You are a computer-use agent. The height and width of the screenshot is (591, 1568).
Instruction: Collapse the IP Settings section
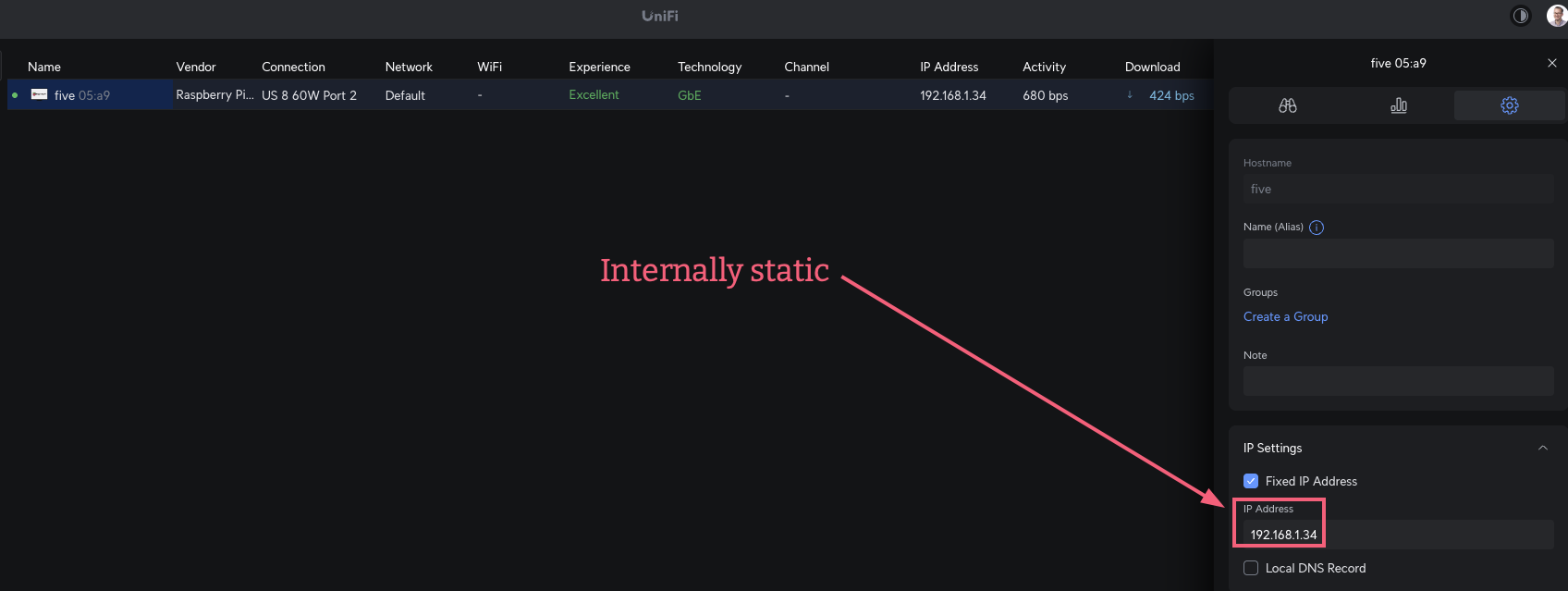(1542, 448)
